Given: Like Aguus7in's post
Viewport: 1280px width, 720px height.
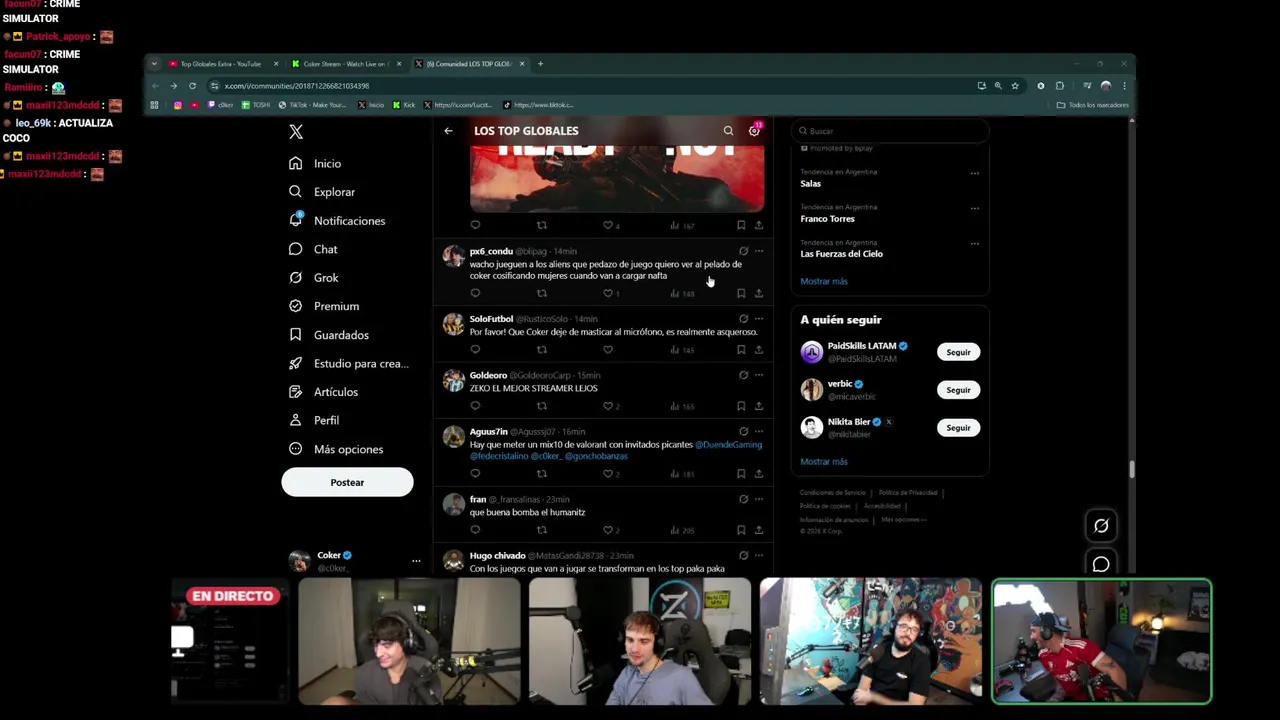Looking at the screenshot, I should (x=608, y=474).
